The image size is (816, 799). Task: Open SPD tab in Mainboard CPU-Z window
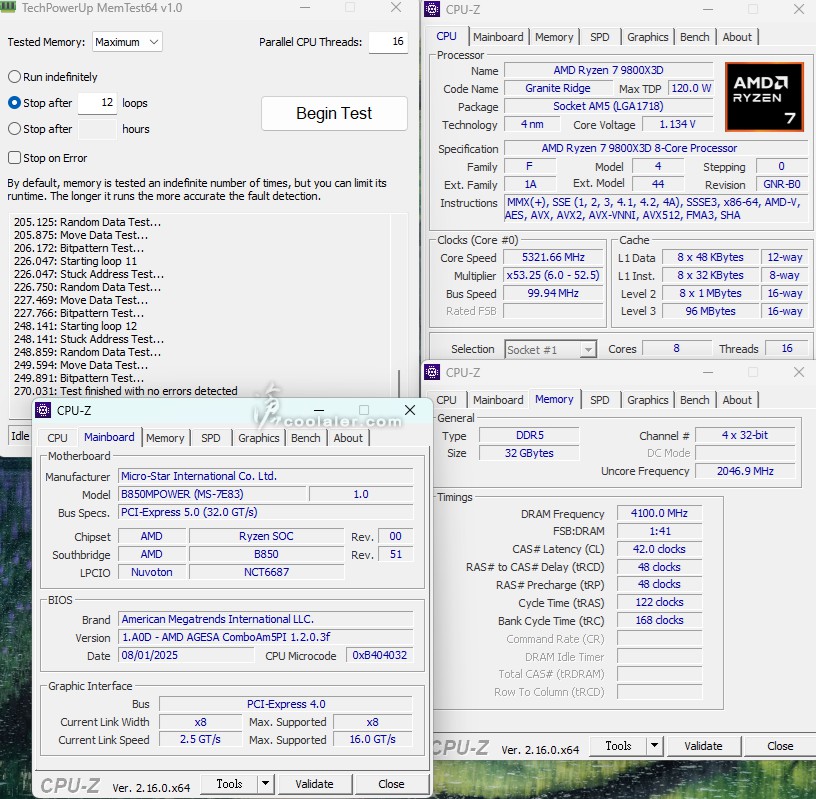[x=211, y=438]
